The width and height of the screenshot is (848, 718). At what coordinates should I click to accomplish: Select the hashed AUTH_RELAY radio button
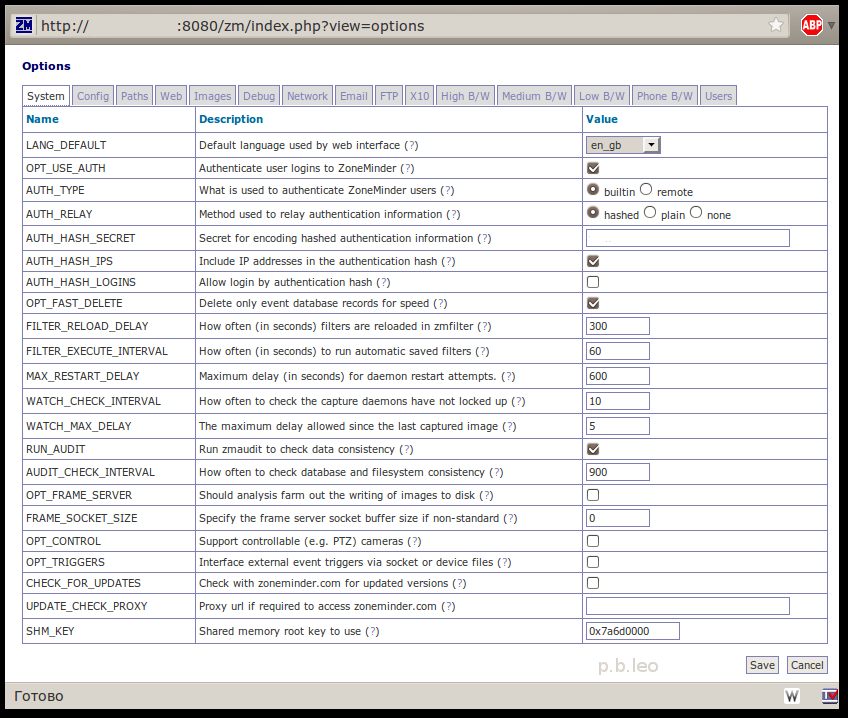(593, 212)
